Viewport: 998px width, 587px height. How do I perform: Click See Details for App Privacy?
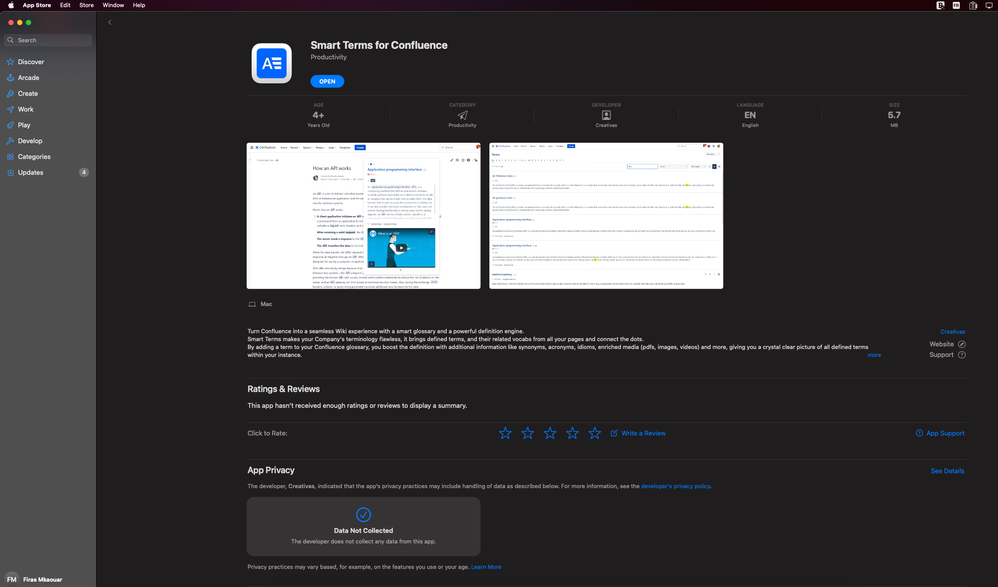pyautogui.click(x=947, y=471)
